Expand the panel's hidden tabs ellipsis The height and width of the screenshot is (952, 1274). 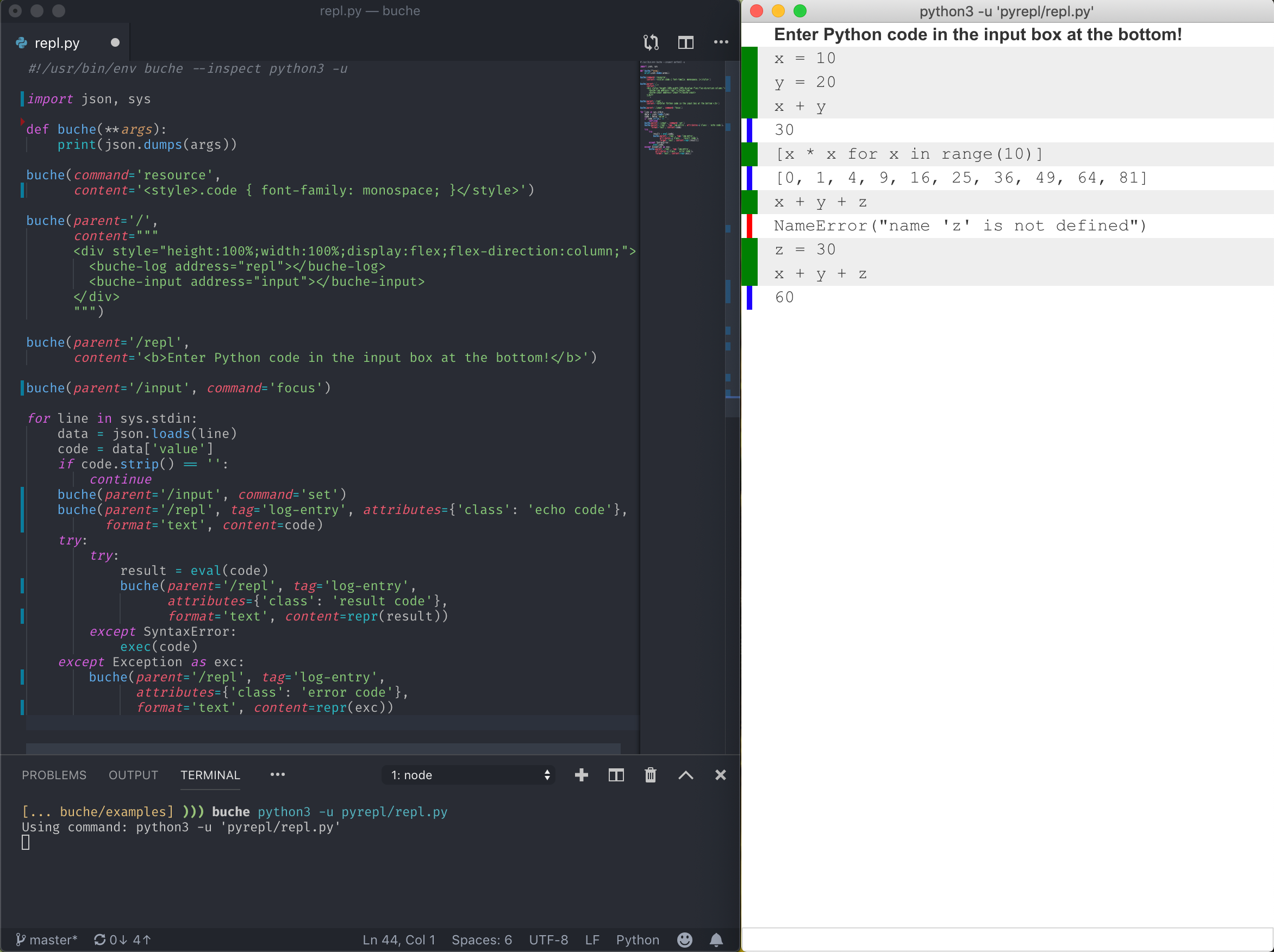pyautogui.click(x=278, y=775)
